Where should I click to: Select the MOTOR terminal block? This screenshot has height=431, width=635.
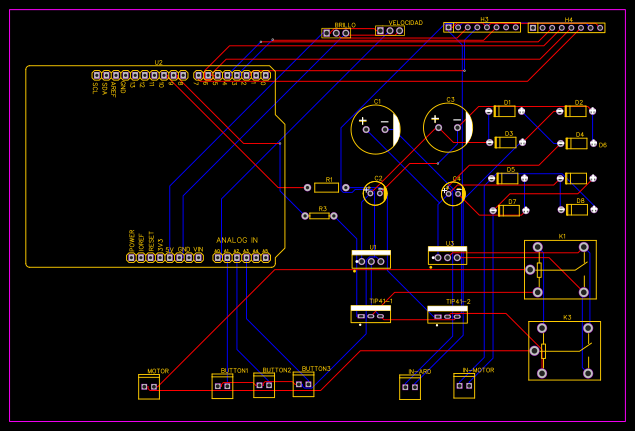[x=149, y=387]
